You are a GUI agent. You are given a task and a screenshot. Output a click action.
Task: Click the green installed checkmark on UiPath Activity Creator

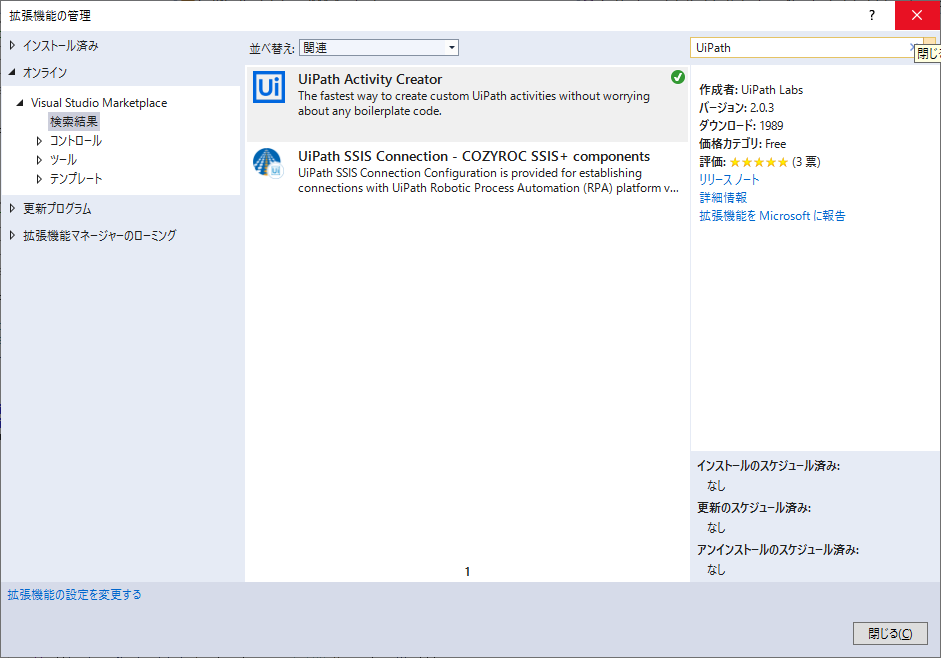tap(678, 77)
